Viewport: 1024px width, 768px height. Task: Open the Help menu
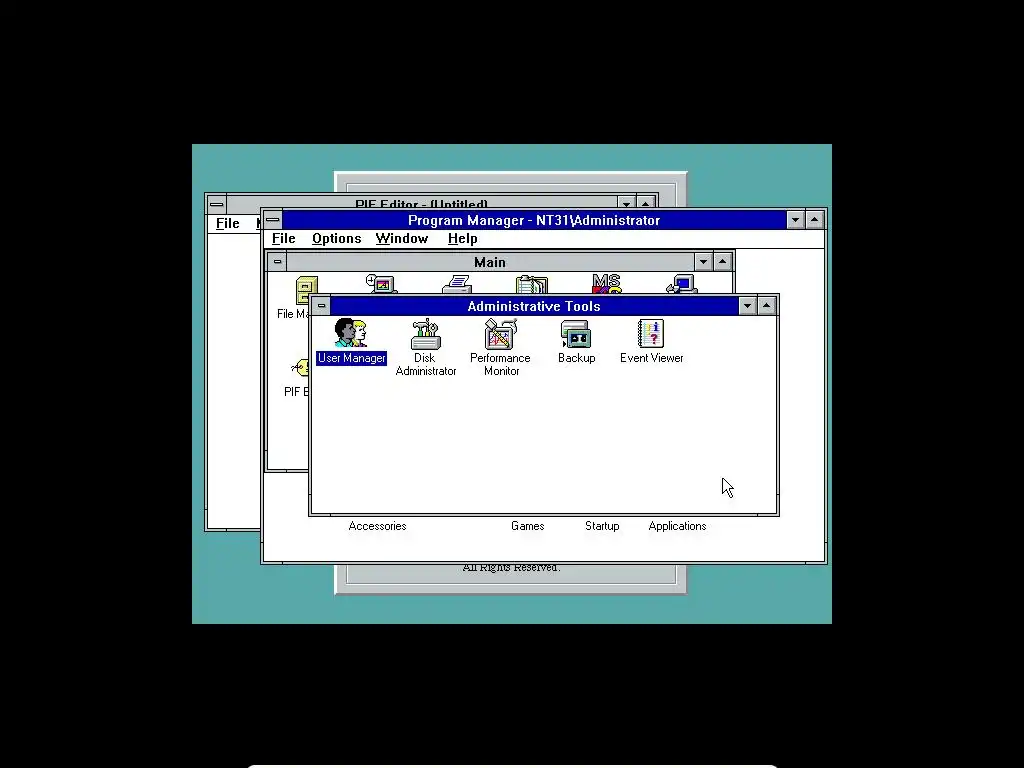click(462, 239)
